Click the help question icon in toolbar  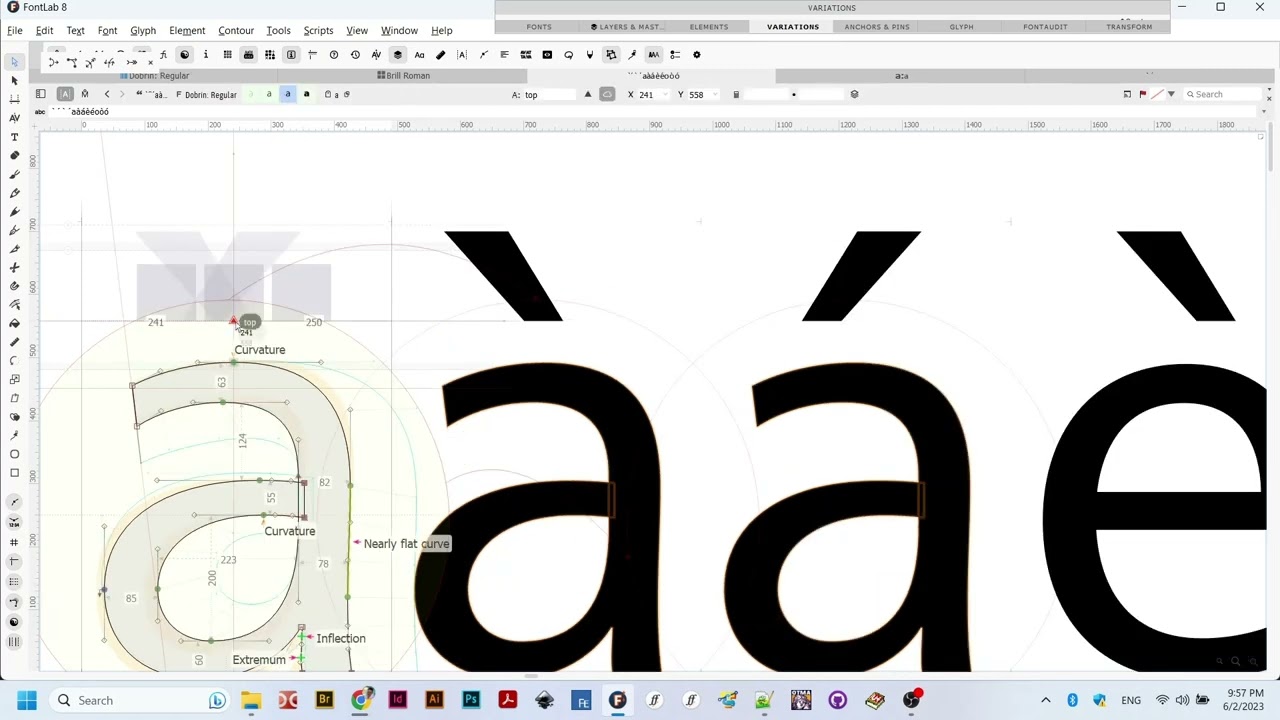334,55
